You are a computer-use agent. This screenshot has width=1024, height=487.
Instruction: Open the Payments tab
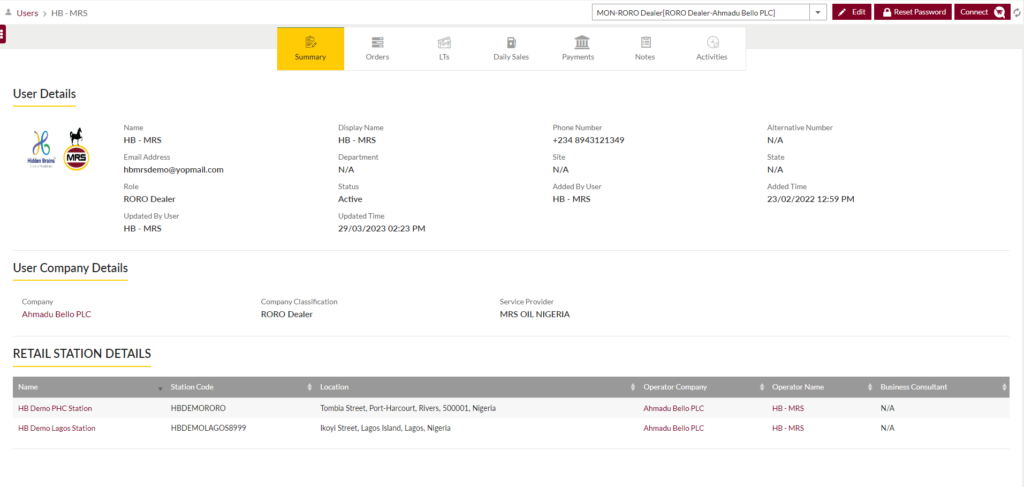click(x=578, y=49)
